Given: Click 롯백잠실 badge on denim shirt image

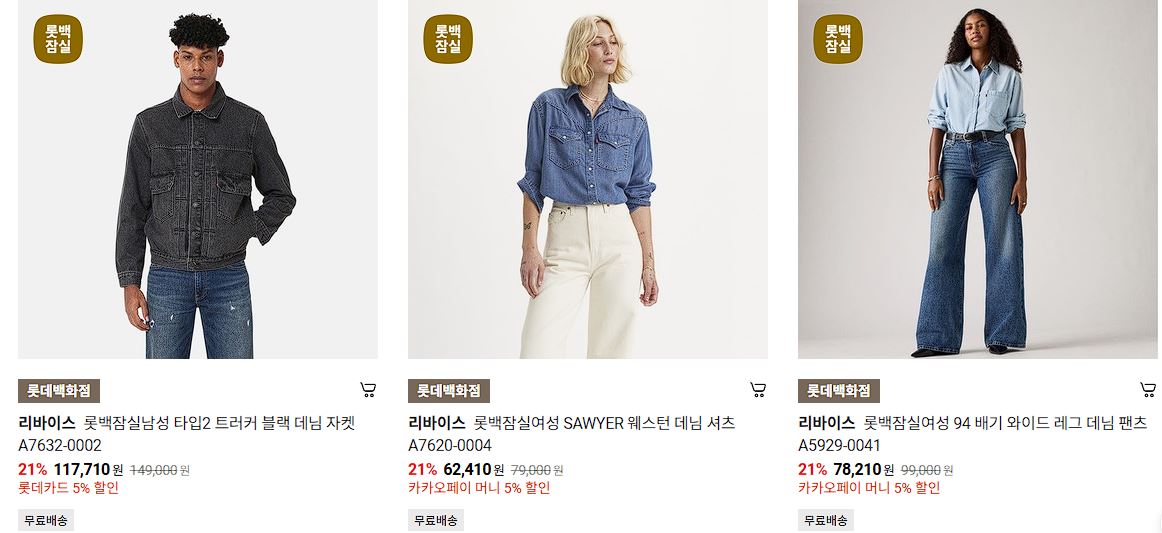Looking at the screenshot, I should 448,39.
